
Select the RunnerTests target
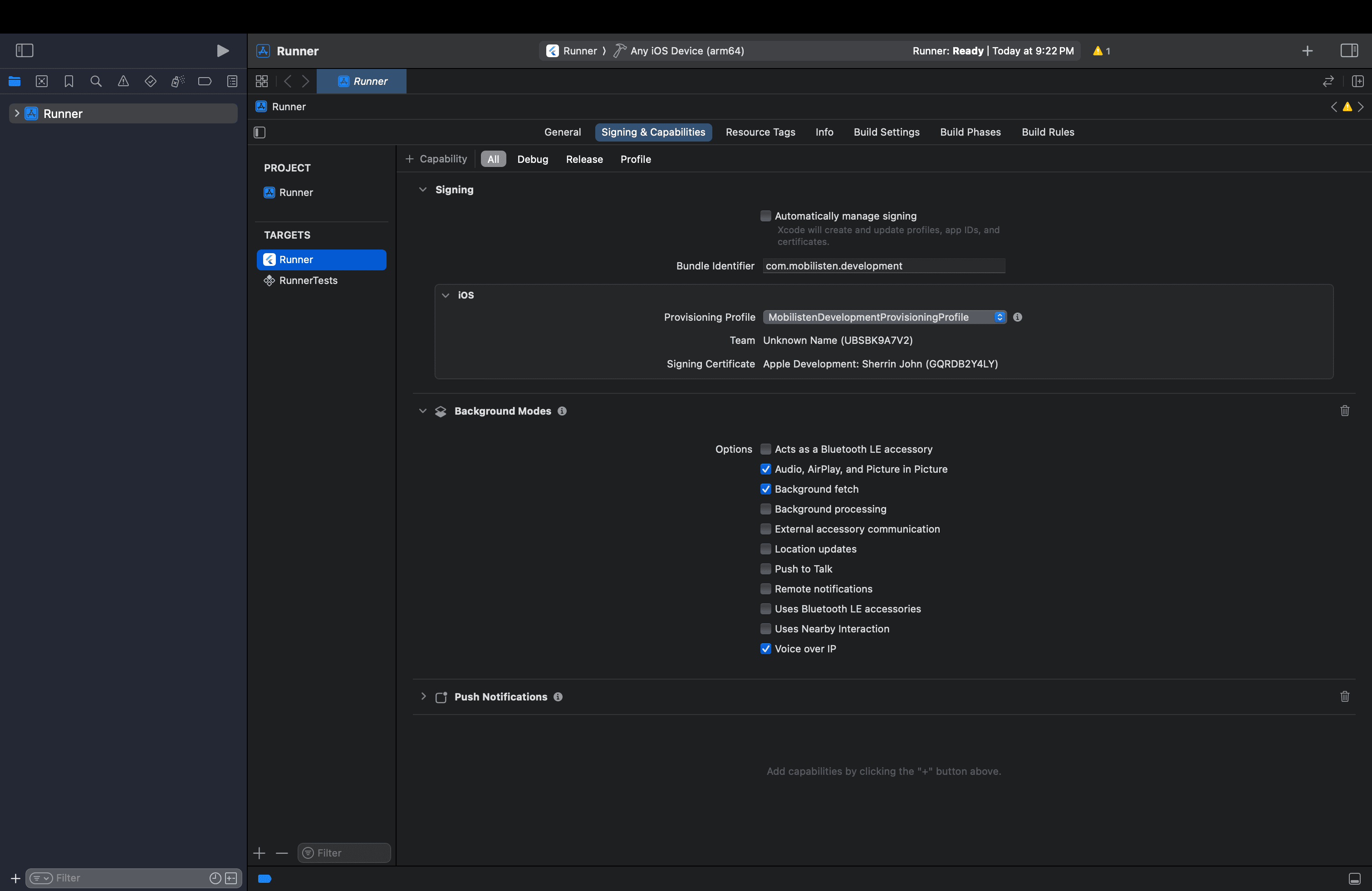click(308, 281)
